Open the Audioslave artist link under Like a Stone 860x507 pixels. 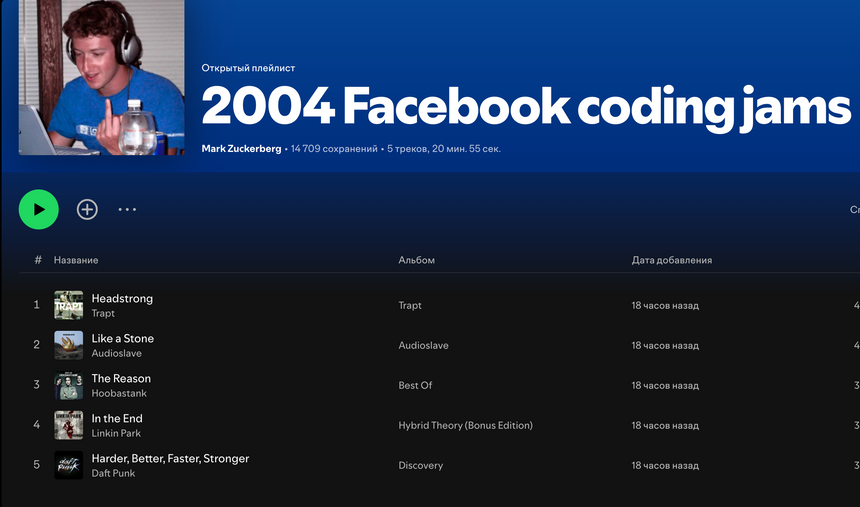tap(116, 353)
